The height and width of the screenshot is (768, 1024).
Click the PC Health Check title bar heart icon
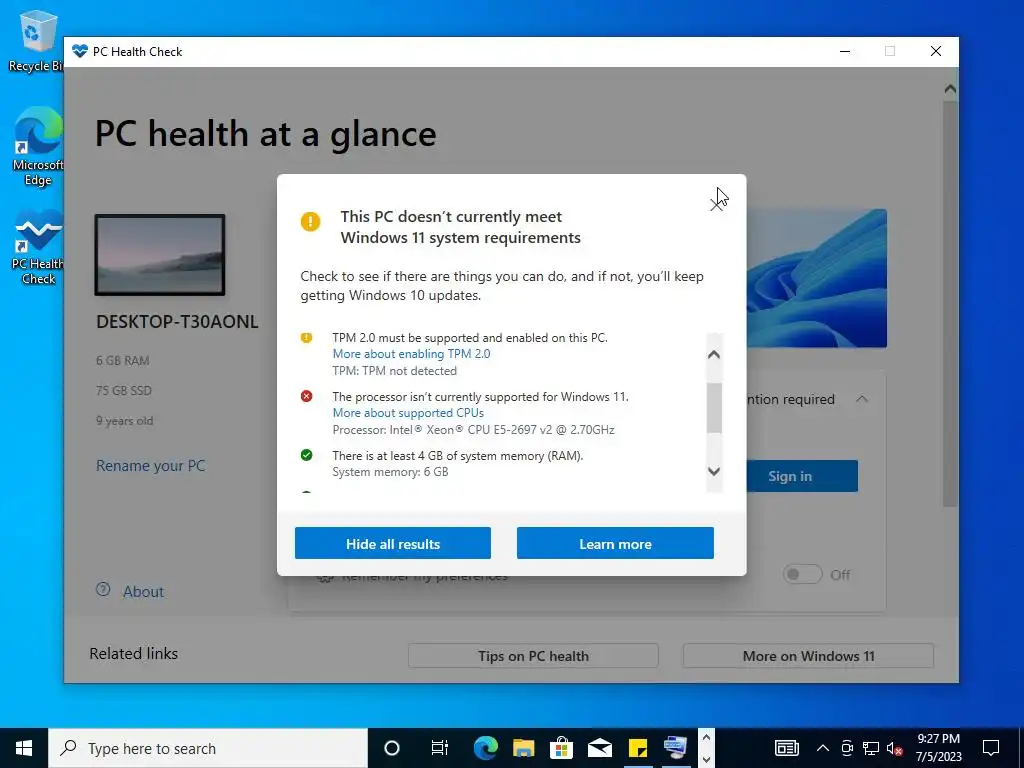click(80, 51)
